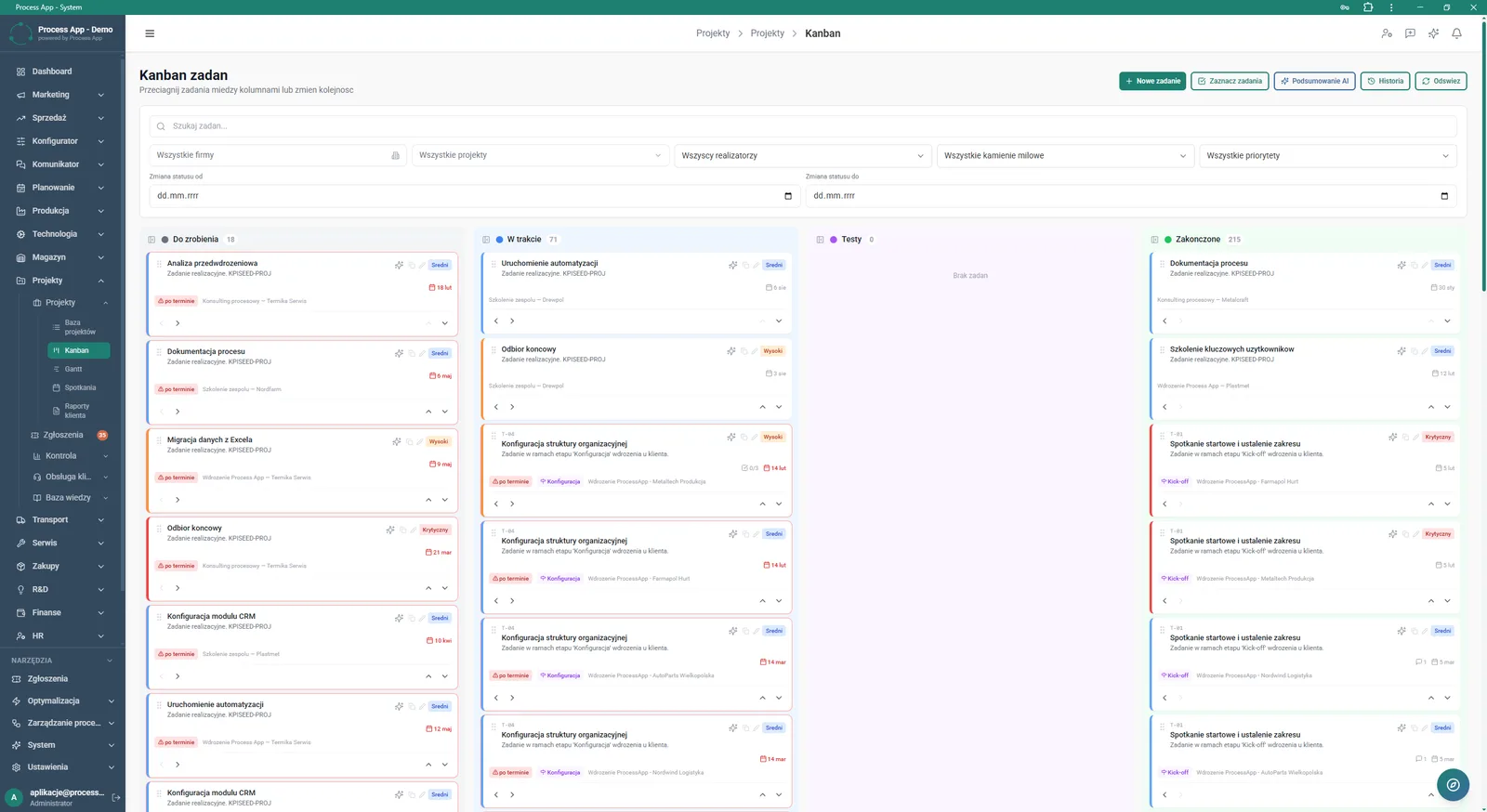Toggle the sidebar hamburger menu

[x=150, y=33]
